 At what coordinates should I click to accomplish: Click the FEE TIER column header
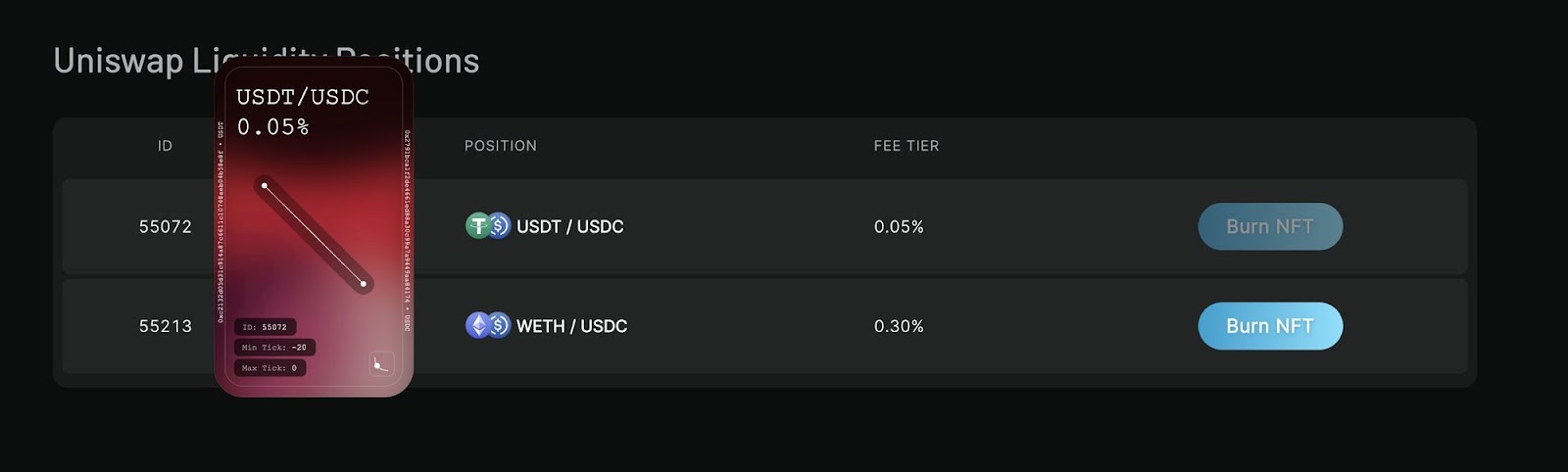906,146
